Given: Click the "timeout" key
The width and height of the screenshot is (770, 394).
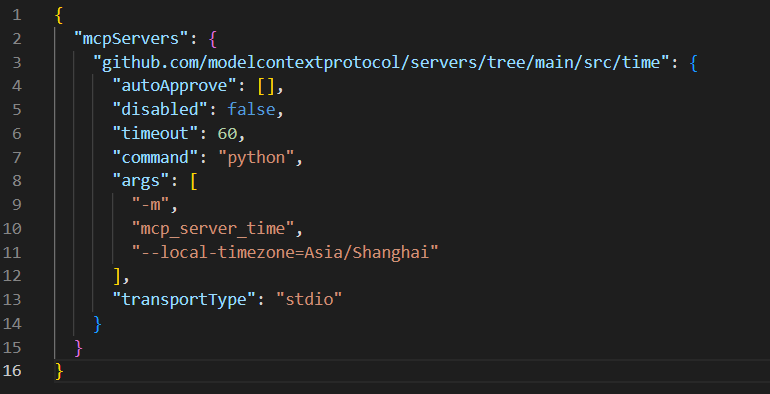Looking at the screenshot, I should coord(156,134).
